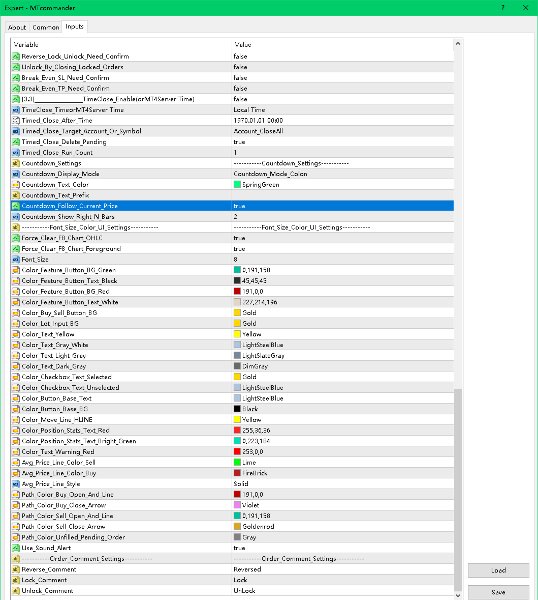Viewport: 538px width, 600px height.
Task: Click the icon beside Timed_Close_Delete_Pending
Action: [x=16, y=142]
